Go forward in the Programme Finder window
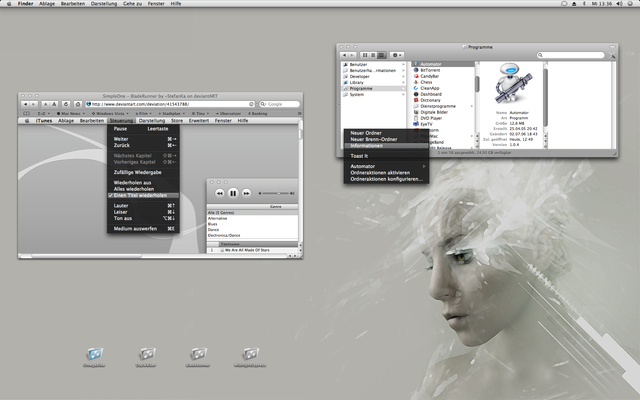The width and height of the screenshot is (640, 400). point(352,55)
